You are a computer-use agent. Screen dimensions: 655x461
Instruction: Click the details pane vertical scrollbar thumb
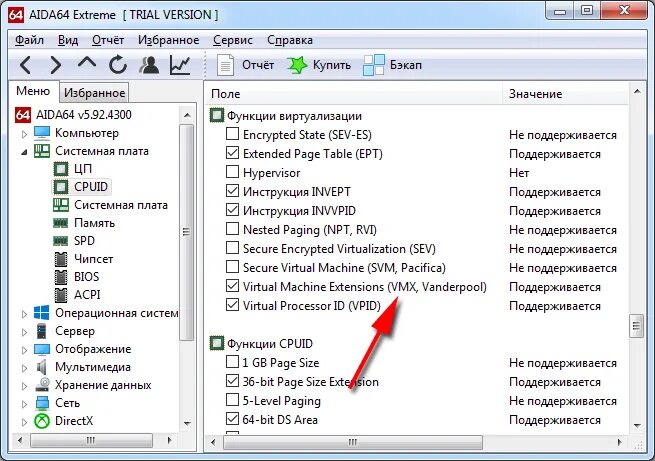[x=636, y=325]
